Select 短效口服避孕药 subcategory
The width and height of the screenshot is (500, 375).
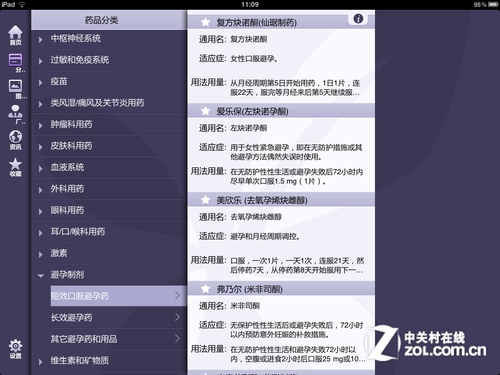(118, 296)
